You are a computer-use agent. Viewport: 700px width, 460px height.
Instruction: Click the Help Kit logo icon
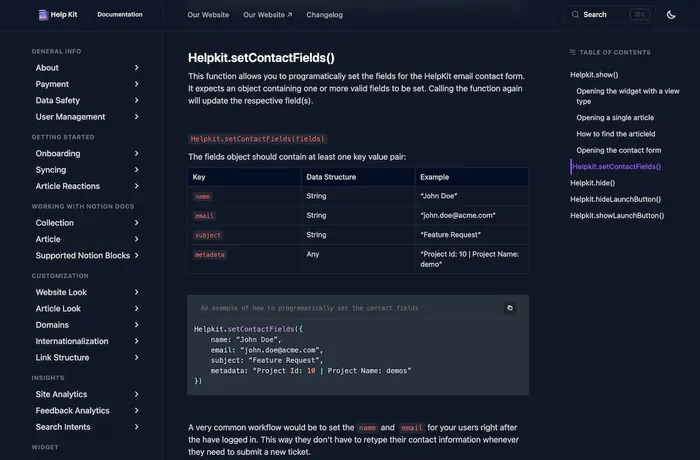tap(42, 15)
